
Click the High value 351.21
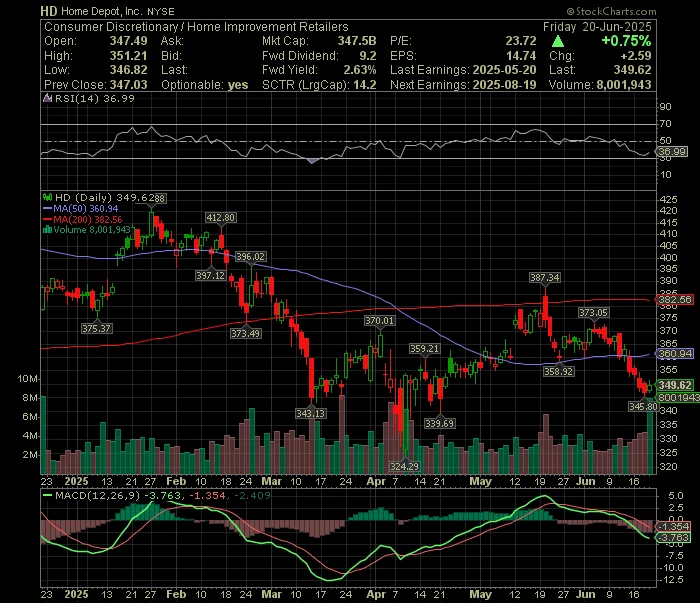tap(129, 56)
